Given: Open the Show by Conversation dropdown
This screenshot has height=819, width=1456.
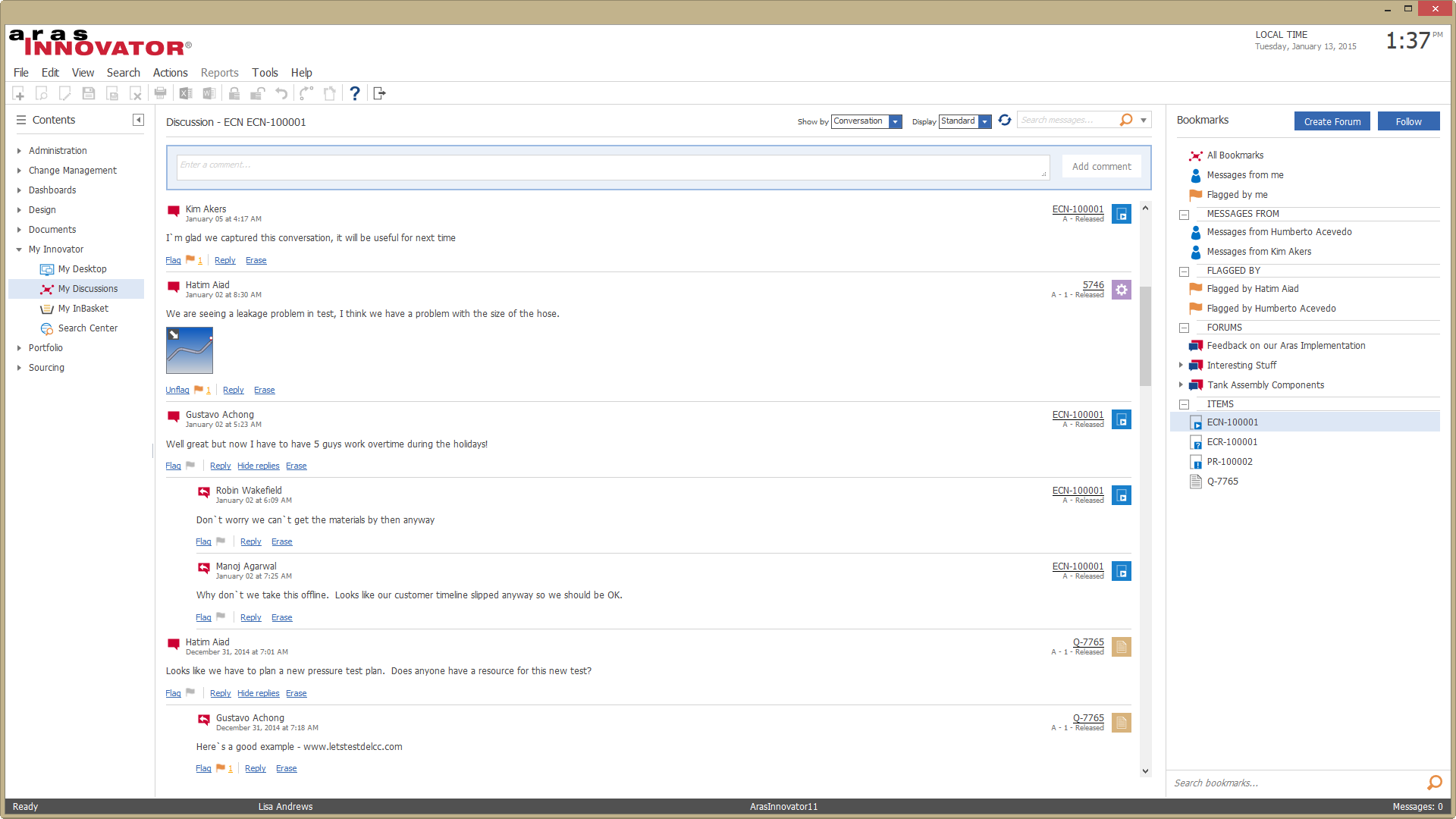Looking at the screenshot, I should pyautogui.click(x=896, y=121).
